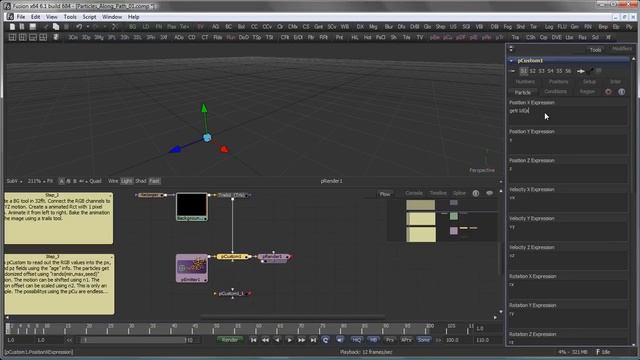Switch to the Flow tab

point(385,194)
